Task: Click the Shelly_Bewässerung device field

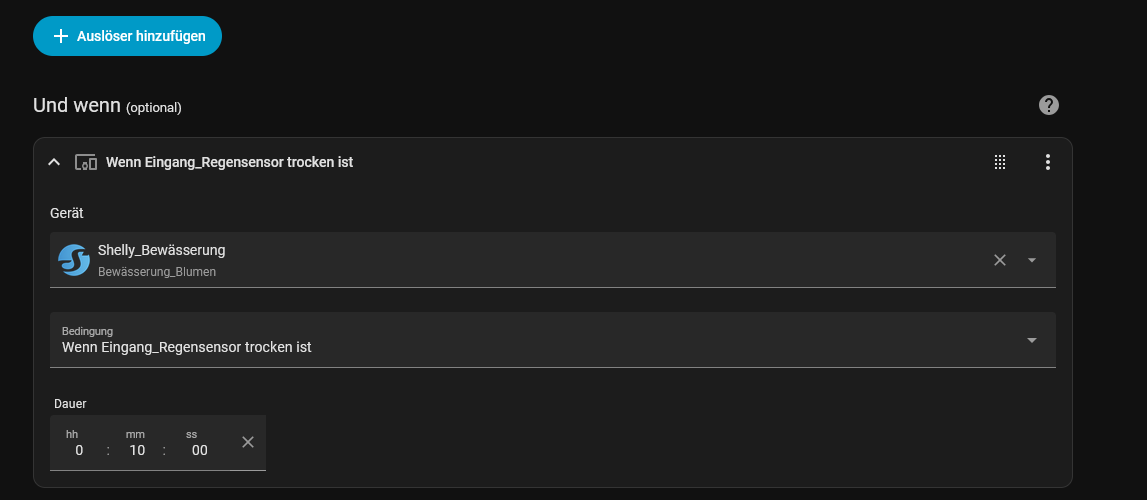Action: pos(500,260)
